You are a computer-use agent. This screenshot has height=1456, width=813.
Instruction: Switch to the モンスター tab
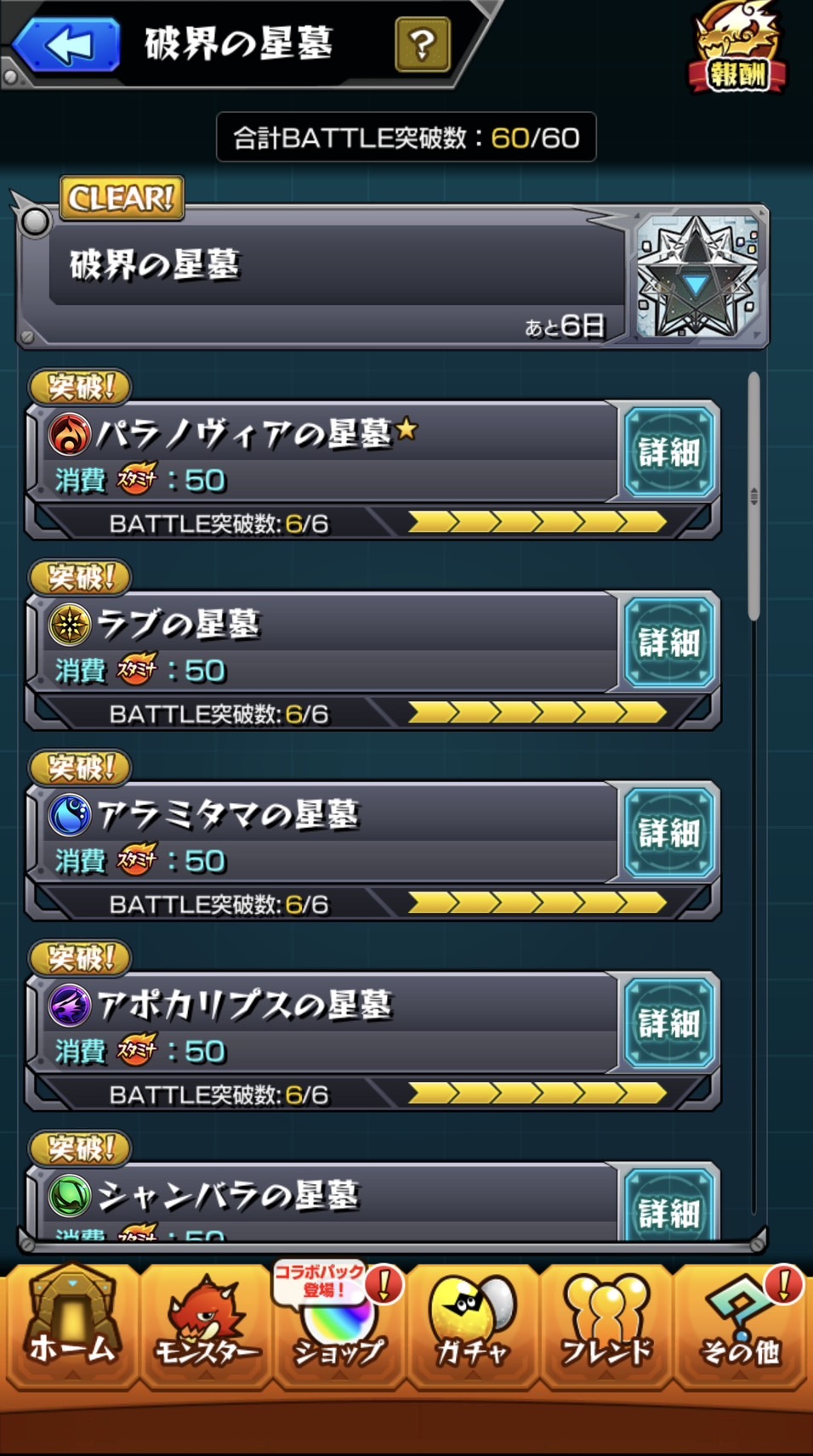click(x=206, y=1324)
